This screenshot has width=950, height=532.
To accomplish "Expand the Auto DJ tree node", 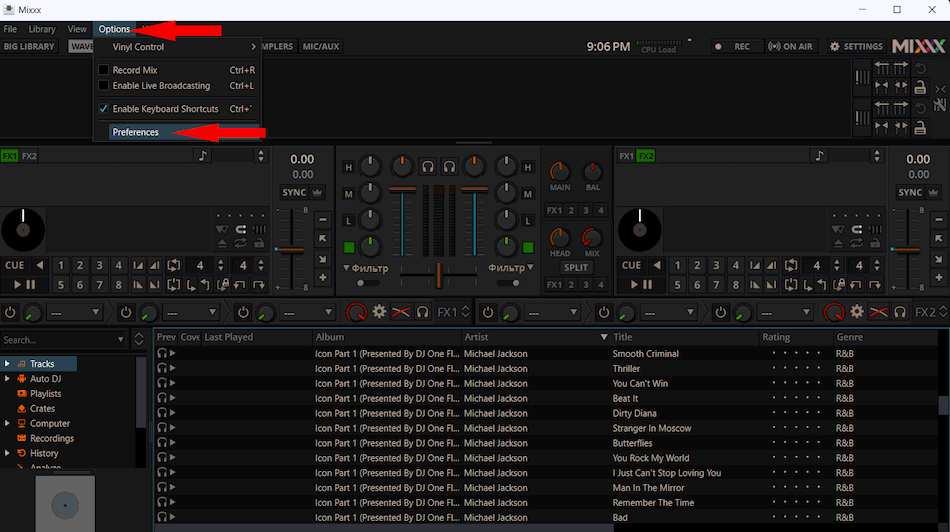I will (x=8, y=379).
